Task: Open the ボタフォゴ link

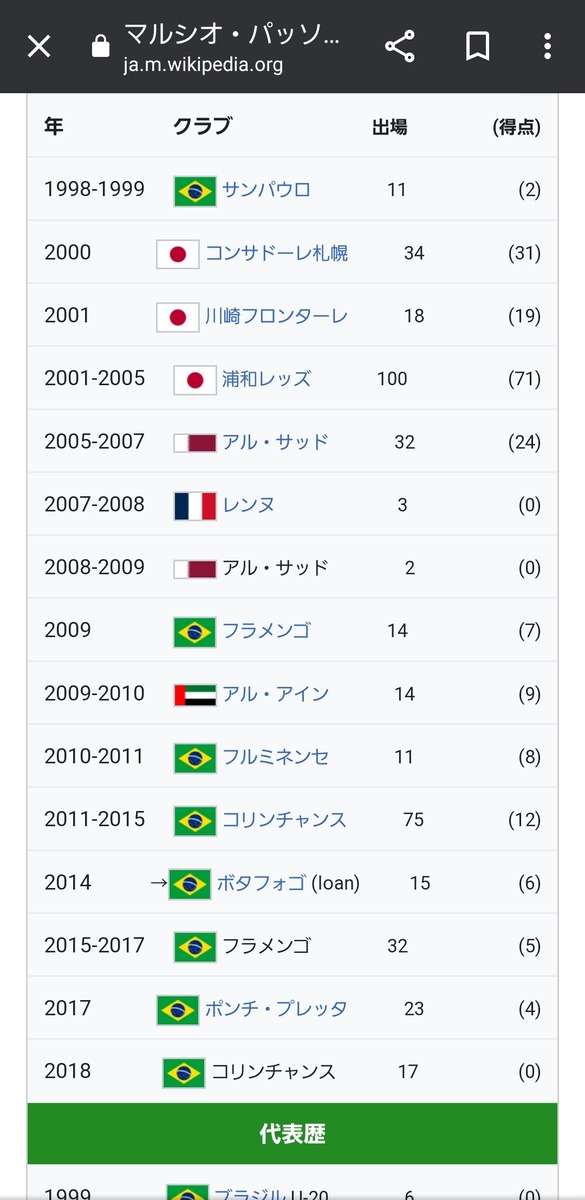Action: click(x=262, y=882)
